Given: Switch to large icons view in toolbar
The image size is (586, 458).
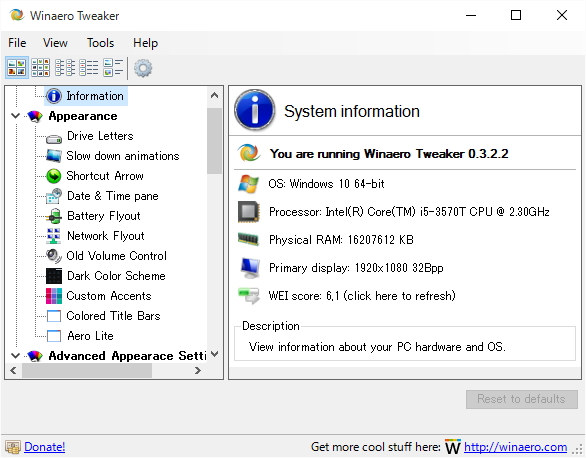Looking at the screenshot, I should (17, 68).
